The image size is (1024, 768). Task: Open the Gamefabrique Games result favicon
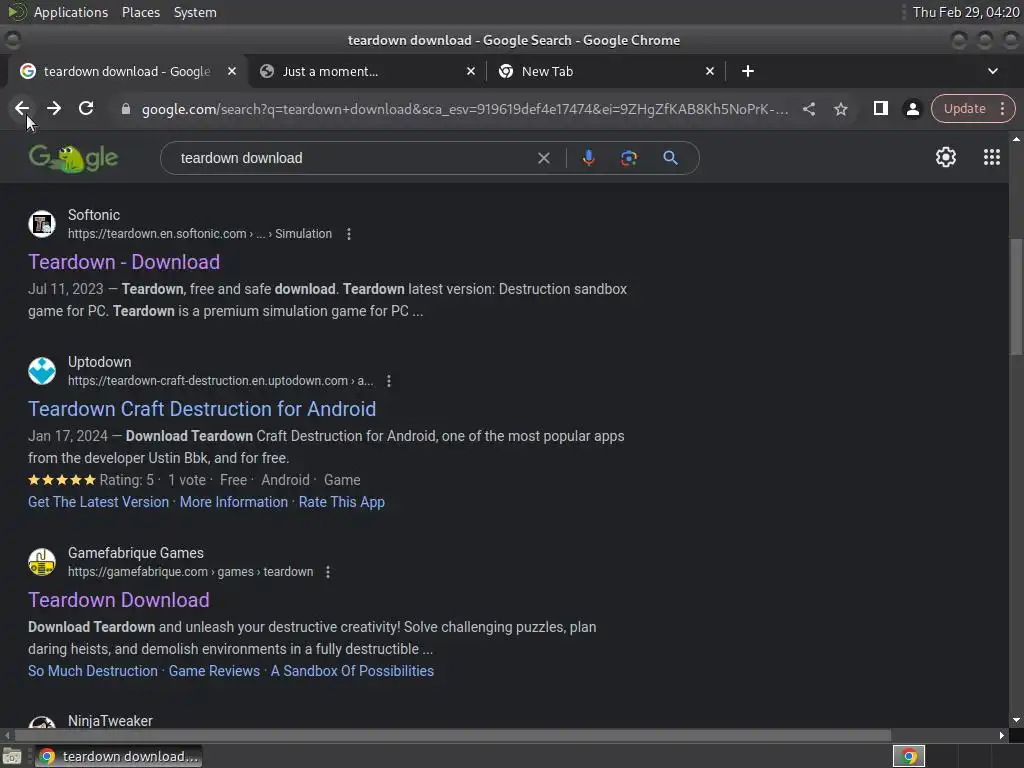42,562
